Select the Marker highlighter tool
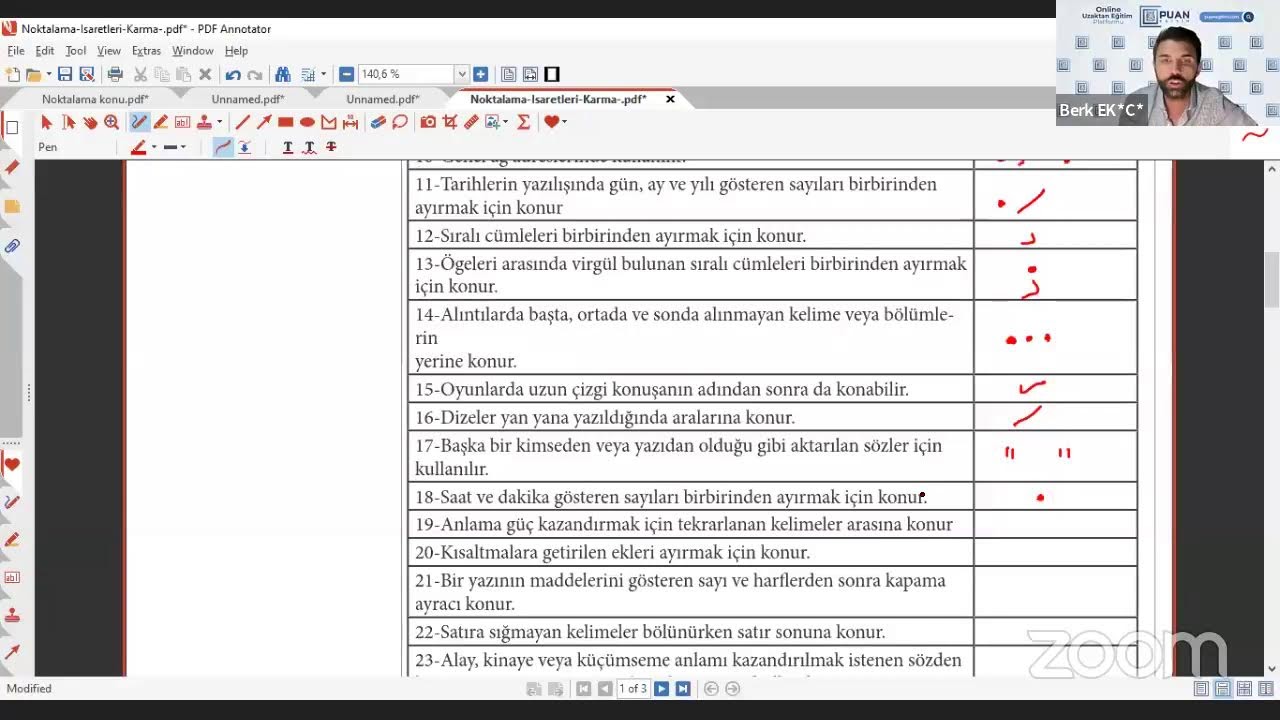The image size is (1280, 720). click(161, 122)
